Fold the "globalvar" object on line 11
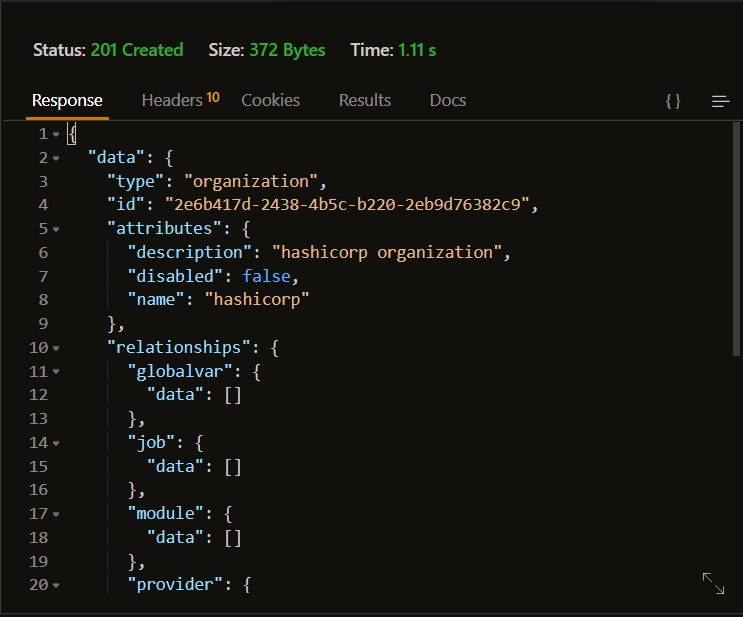Image resolution: width=743 pixels, height=617 pixels. pos(56,372)
